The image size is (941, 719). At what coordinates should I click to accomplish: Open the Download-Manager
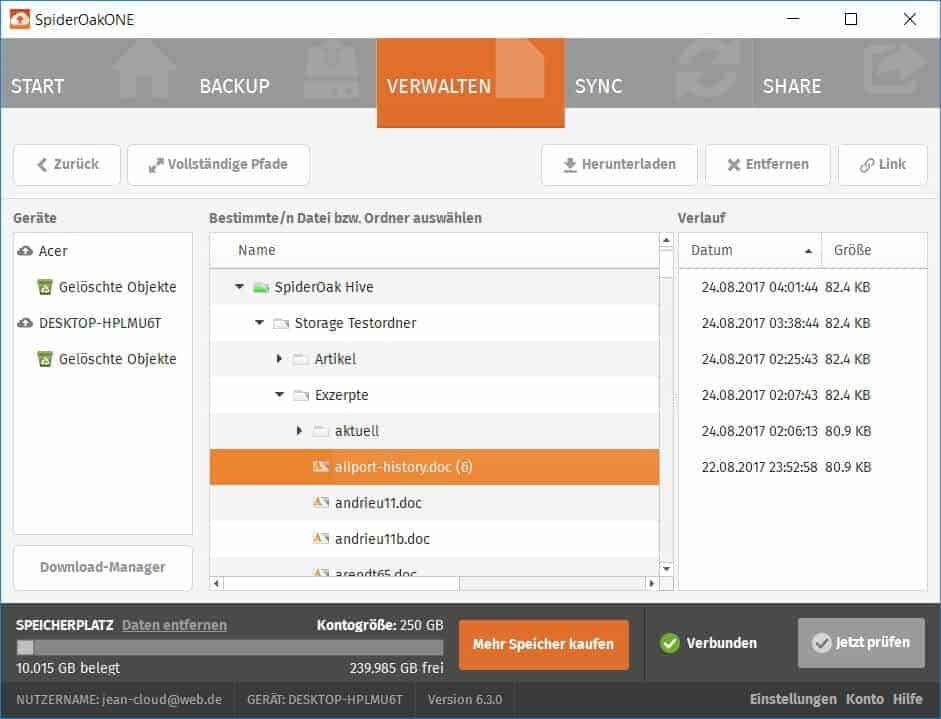(x=103, y=567)
